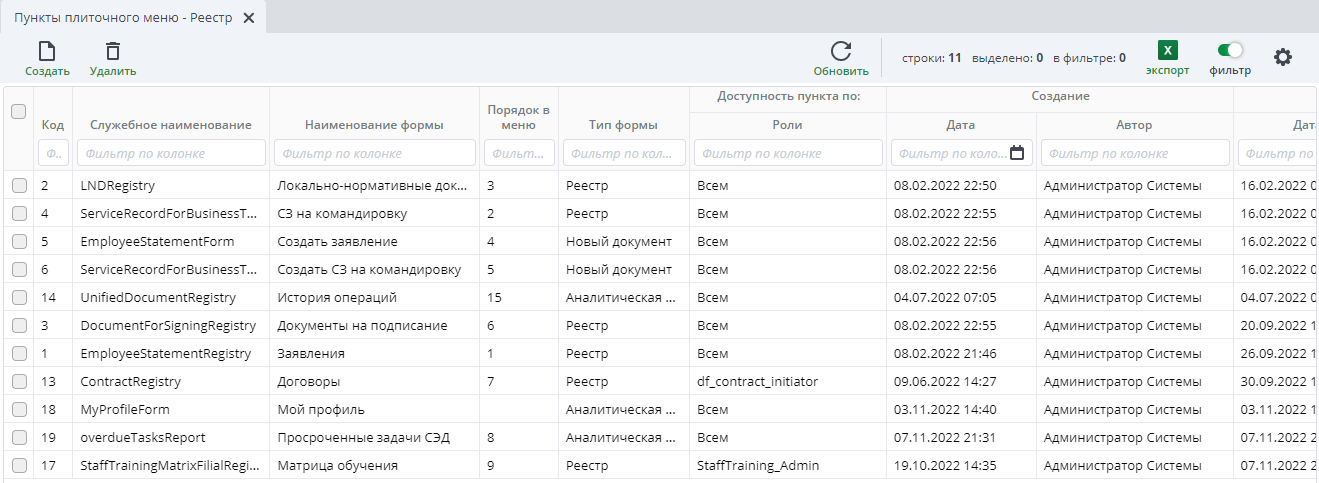Click the date 03.11.2022 14:40
This screenshot has width=1319, height=483.
945,409
